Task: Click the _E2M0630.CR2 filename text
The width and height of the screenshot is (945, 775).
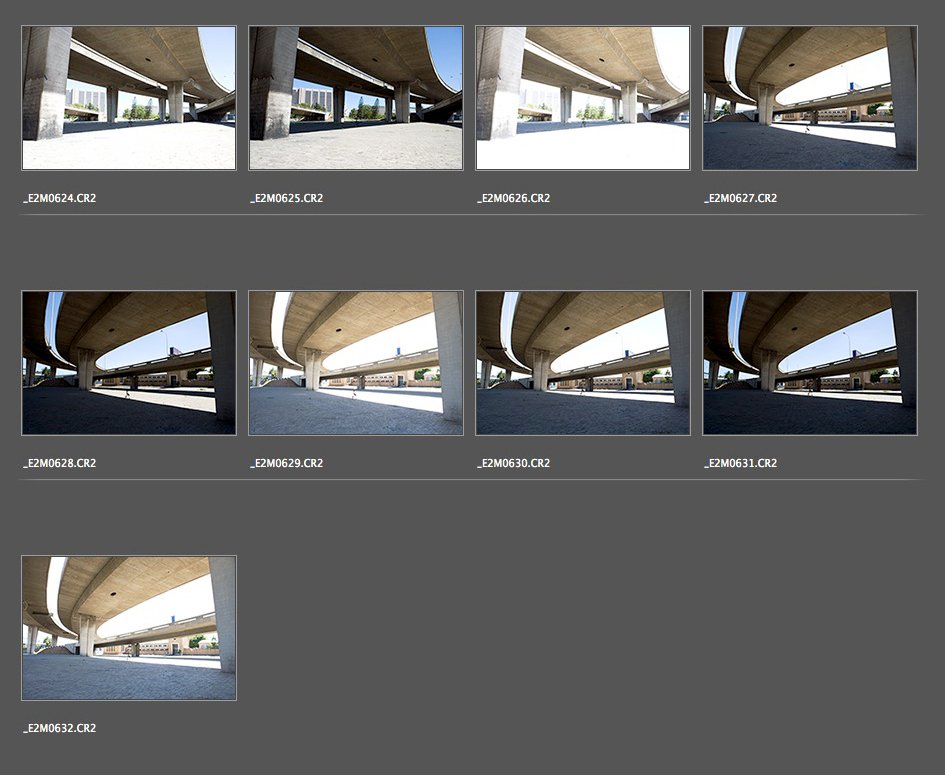Action: point(514,463)
